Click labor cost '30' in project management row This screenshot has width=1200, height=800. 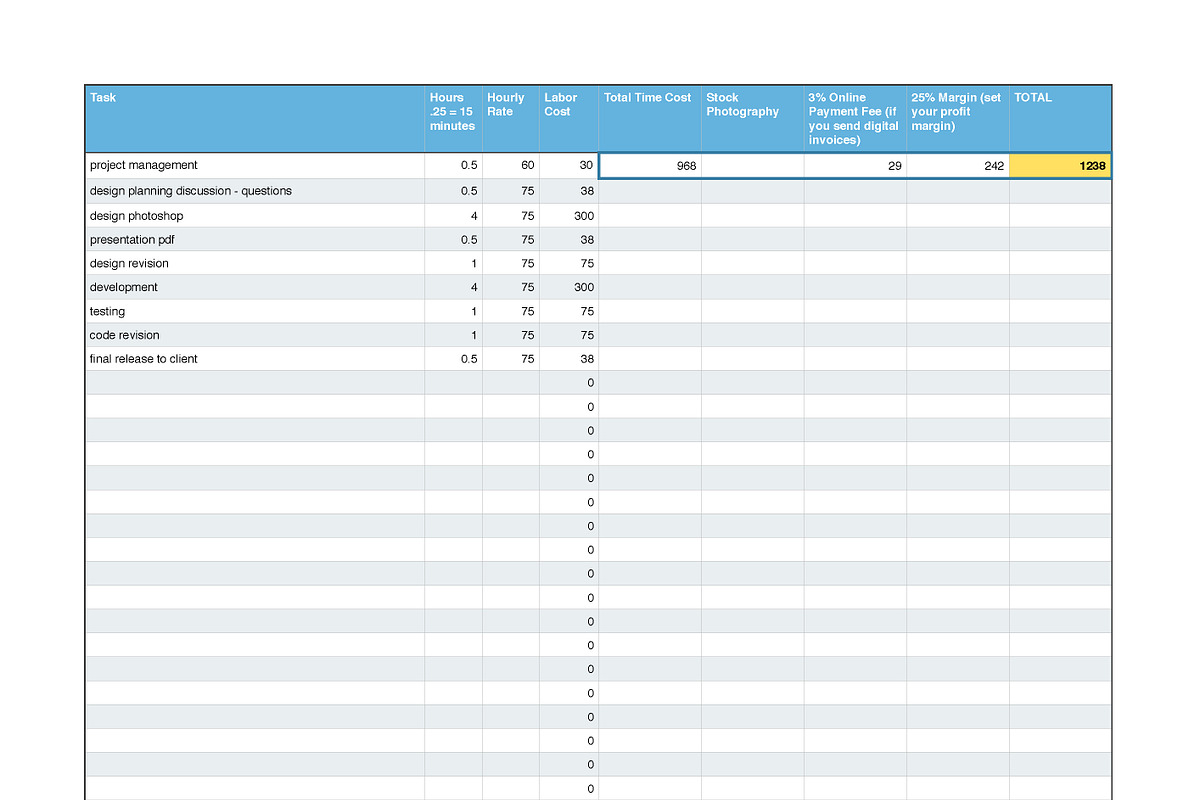pos(569,166)
